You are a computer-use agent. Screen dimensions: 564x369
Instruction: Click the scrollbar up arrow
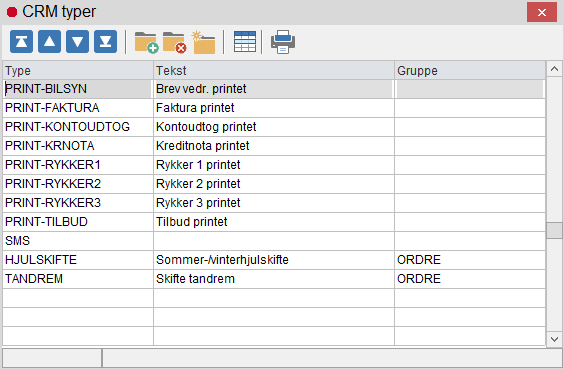click(554, 69)
